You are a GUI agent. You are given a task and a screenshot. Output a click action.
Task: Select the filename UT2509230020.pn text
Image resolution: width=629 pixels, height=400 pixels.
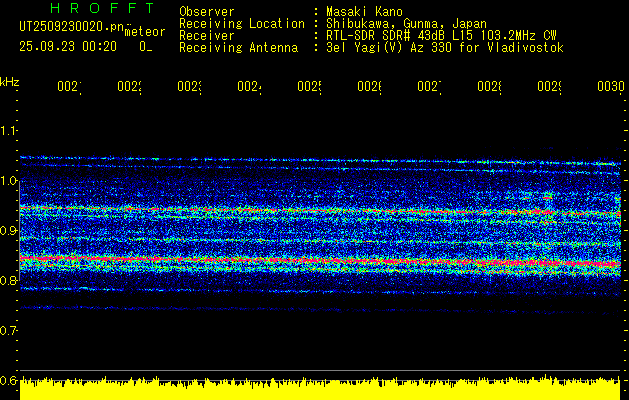pos(72,27)
